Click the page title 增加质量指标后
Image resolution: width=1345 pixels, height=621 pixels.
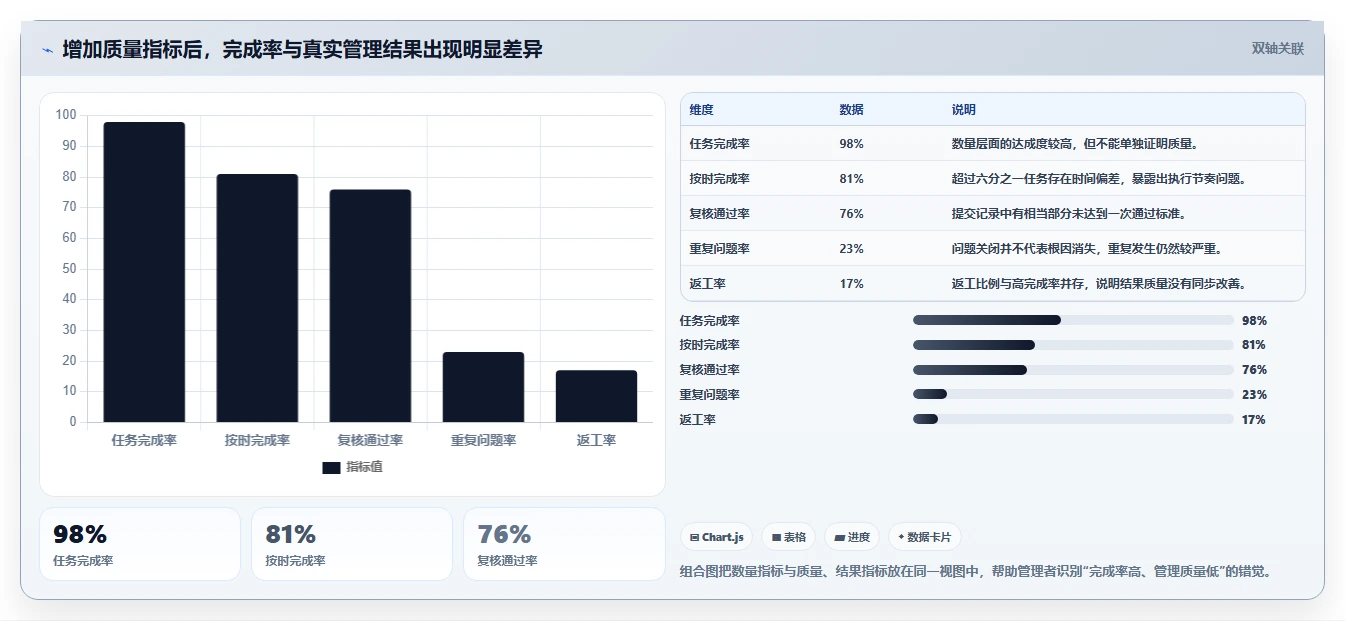[x=302, y=49]
